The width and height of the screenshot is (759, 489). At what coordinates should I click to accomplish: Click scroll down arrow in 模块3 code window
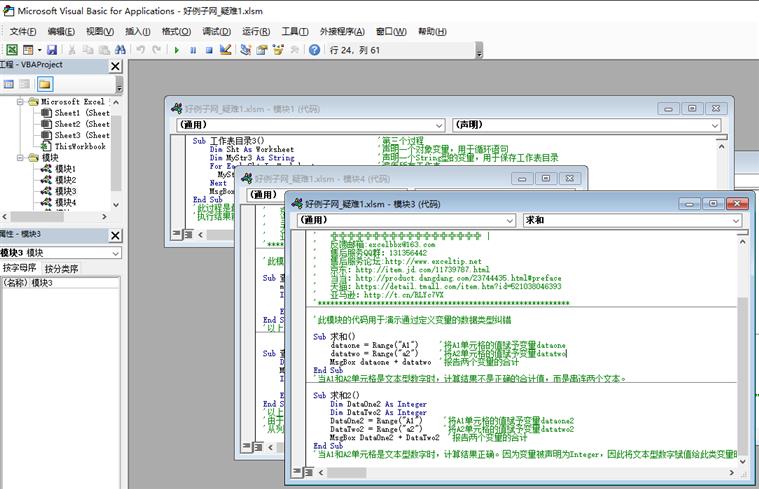[743, 461]
